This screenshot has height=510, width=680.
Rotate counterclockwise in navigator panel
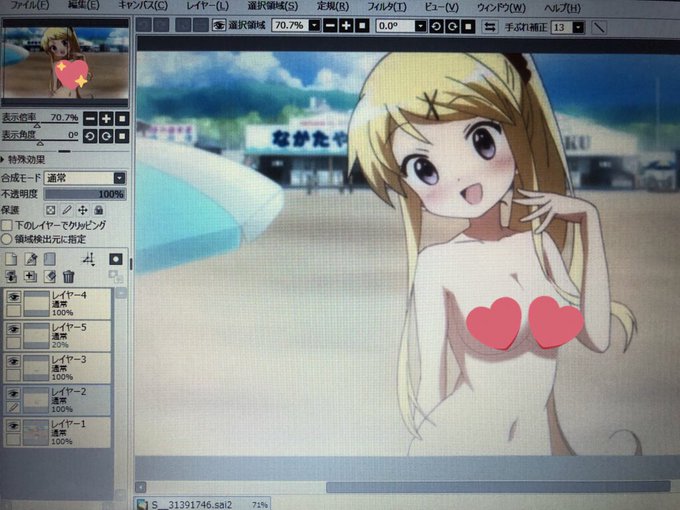click(90, 136)
